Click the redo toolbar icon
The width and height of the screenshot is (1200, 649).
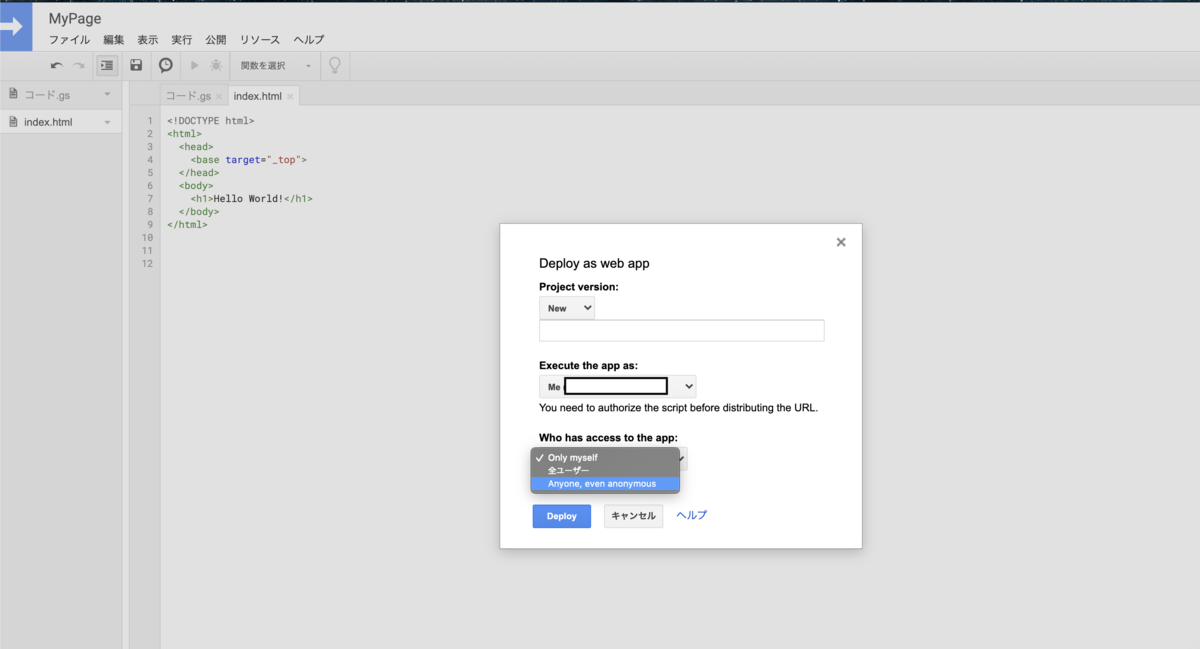click(79, 65)
